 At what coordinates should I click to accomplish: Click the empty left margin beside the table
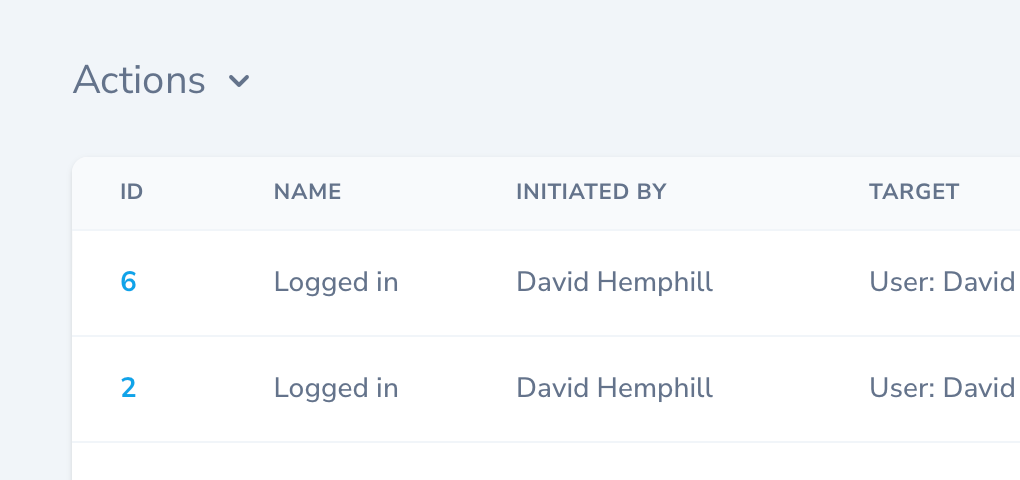tap(35, 320)
